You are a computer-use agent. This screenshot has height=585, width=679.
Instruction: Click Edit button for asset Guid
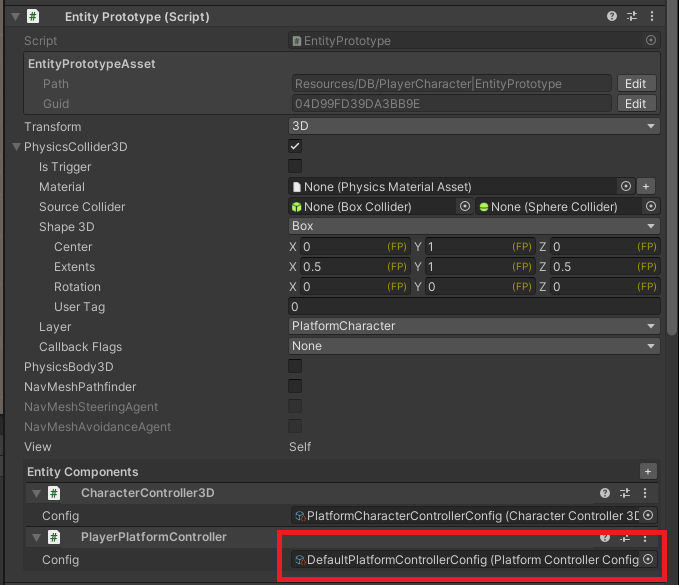(636, 103)
